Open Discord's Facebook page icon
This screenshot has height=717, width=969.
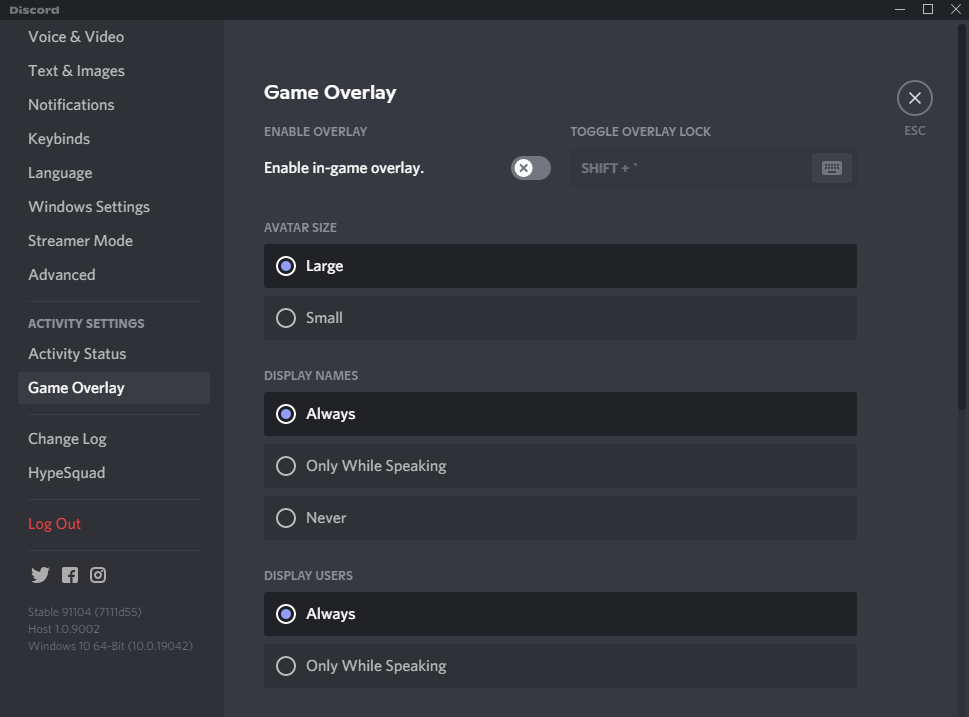(70, 575)
